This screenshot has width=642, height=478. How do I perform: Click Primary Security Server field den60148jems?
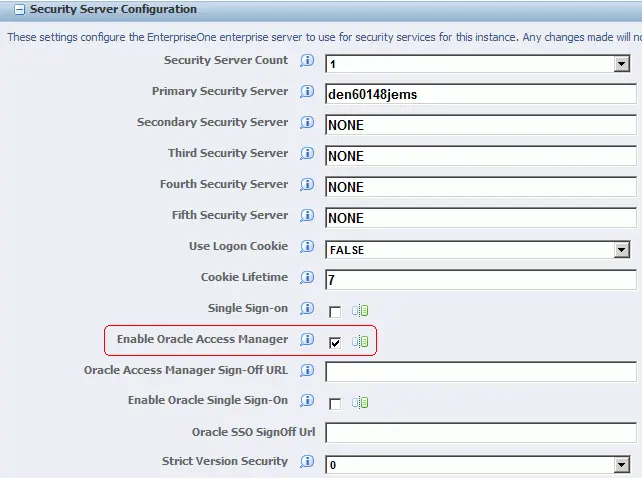pyautogui.click(x=481, y=94)
